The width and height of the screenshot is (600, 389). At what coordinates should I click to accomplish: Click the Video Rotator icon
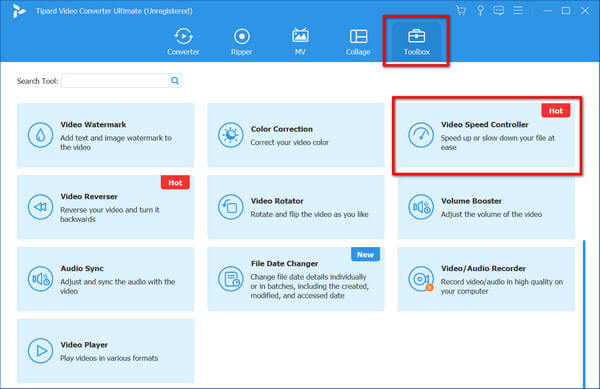pos(230,207)
